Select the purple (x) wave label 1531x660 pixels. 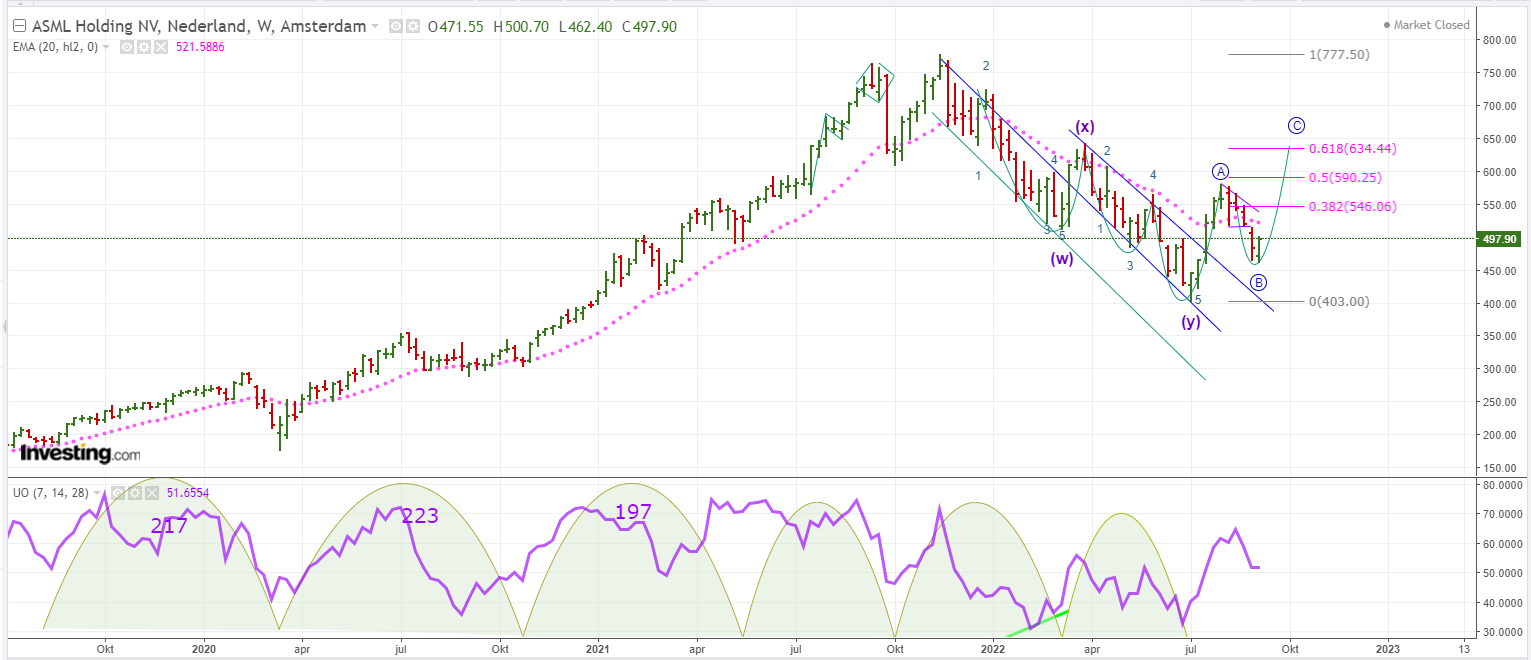coord(1085,127)
